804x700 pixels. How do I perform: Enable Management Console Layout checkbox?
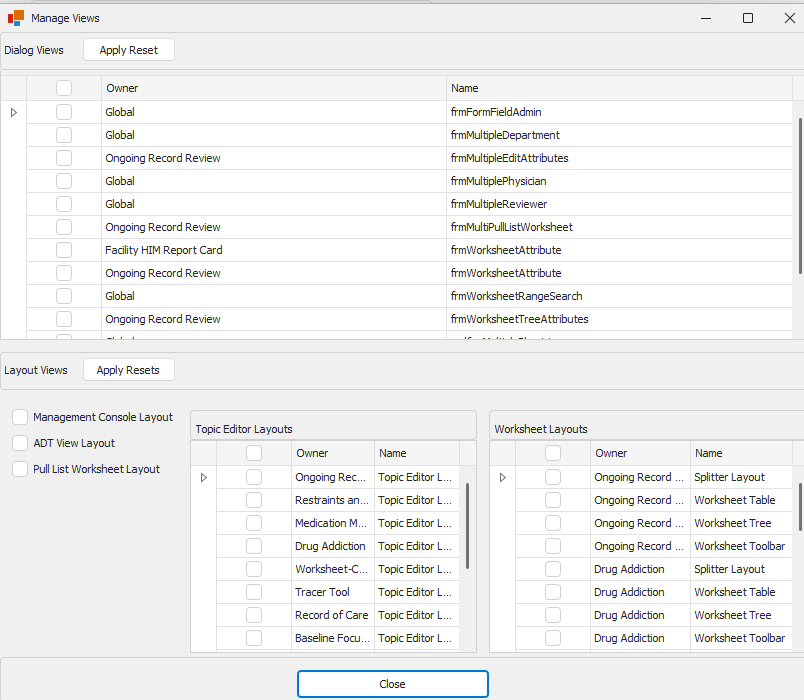pyautogui.click(x=20, y=417)
